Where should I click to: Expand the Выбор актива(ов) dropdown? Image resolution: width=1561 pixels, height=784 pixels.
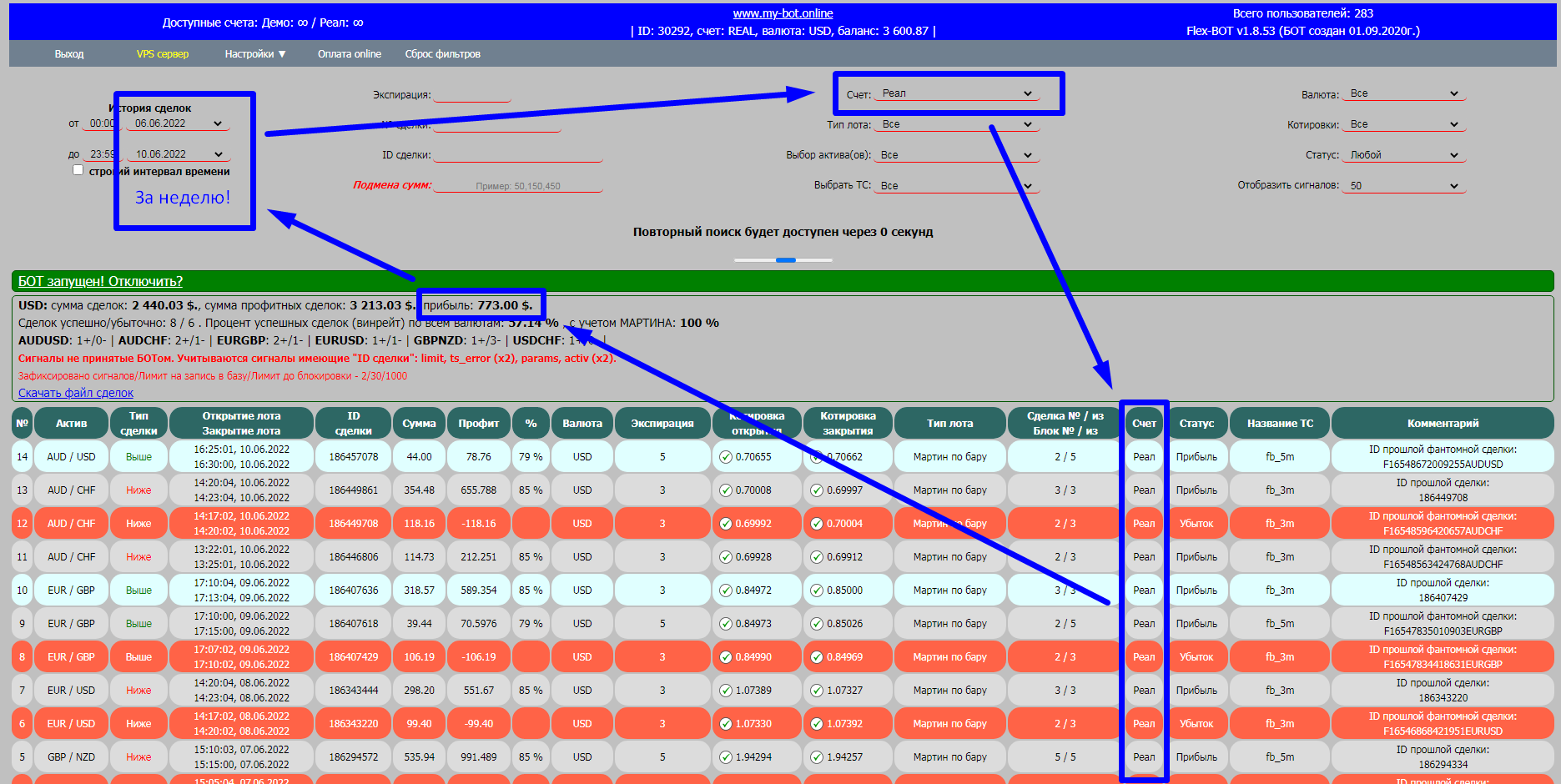(x=957, y=155)
